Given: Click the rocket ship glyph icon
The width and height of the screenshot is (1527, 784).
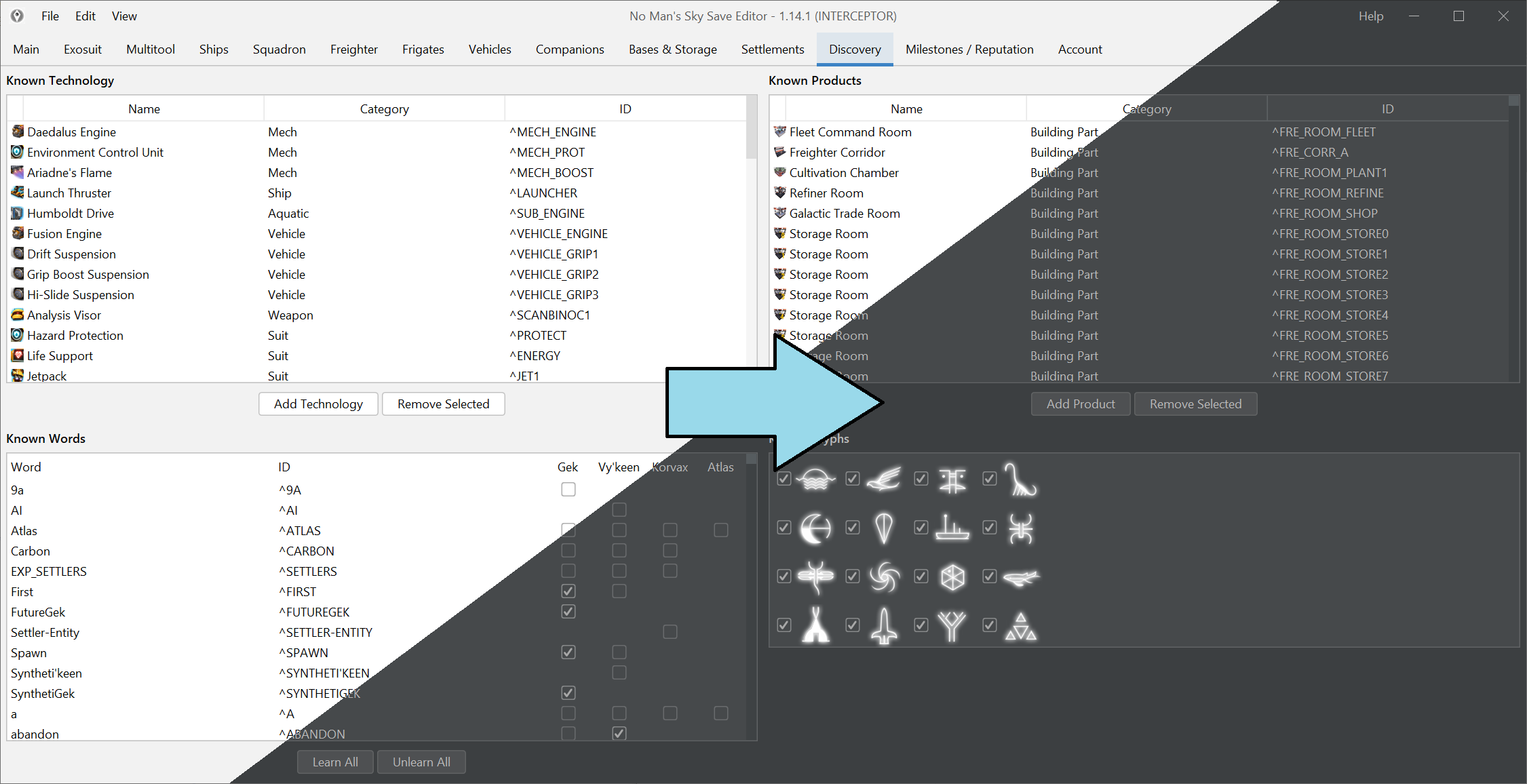Looking at the screenshot, I should pos(884,626).
